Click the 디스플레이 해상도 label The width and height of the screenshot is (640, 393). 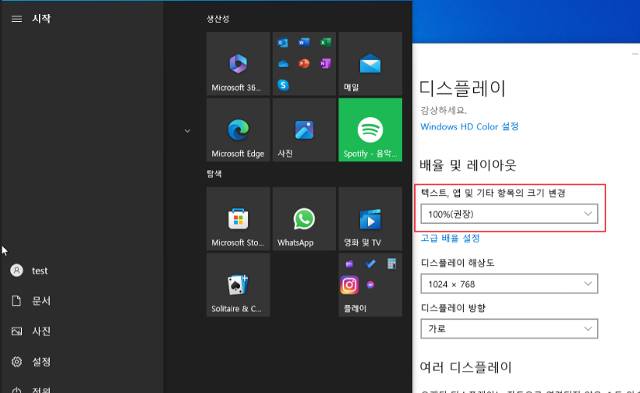tap(458, 263)
